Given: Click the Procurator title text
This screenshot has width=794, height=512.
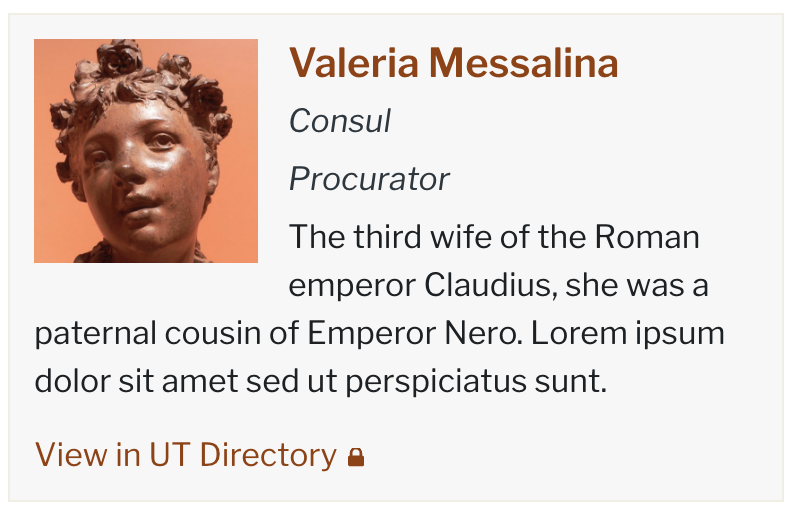Looking at the screenshot, I should (x=369, y=180).
